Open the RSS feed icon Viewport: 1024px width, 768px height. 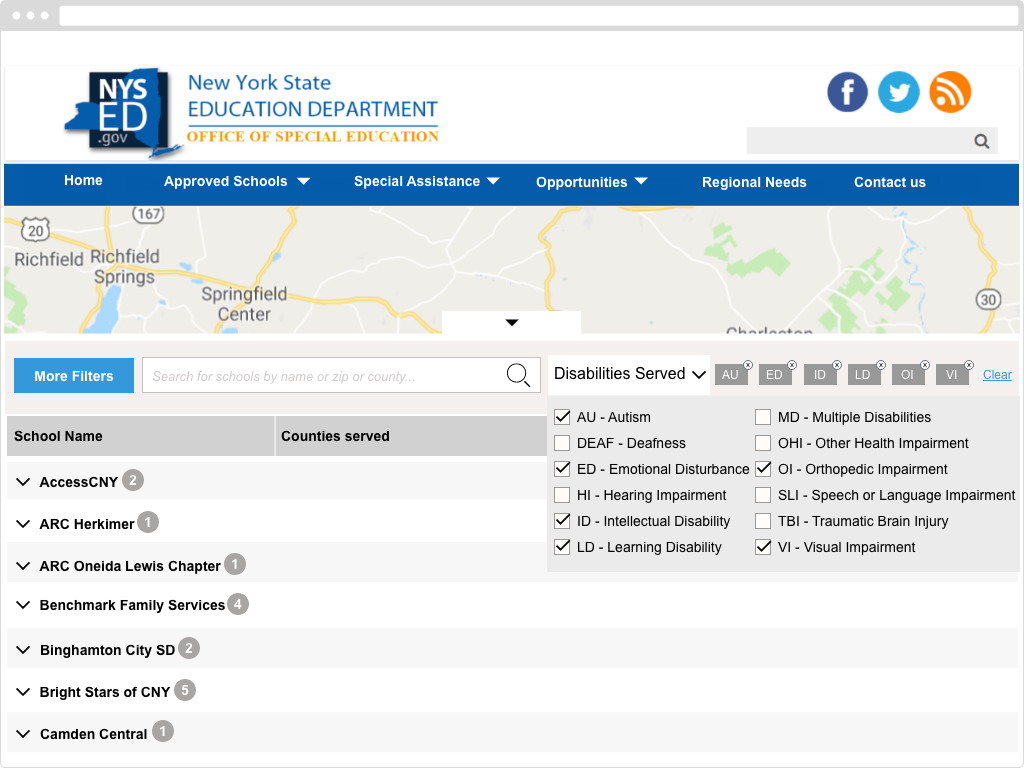coord(950,92)
